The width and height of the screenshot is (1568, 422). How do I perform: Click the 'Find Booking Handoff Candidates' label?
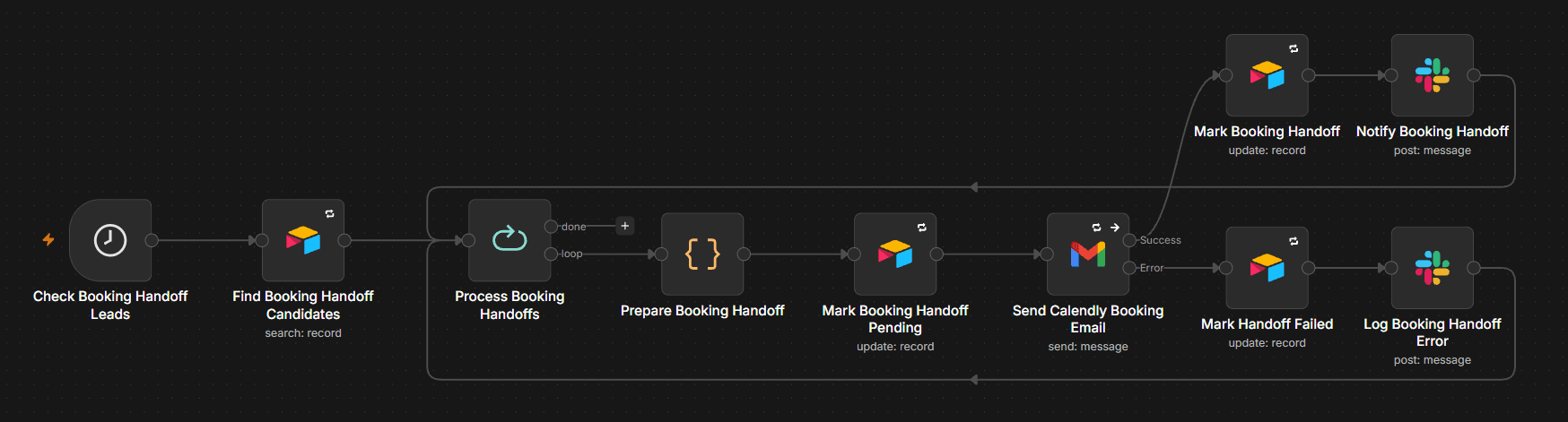303,305
